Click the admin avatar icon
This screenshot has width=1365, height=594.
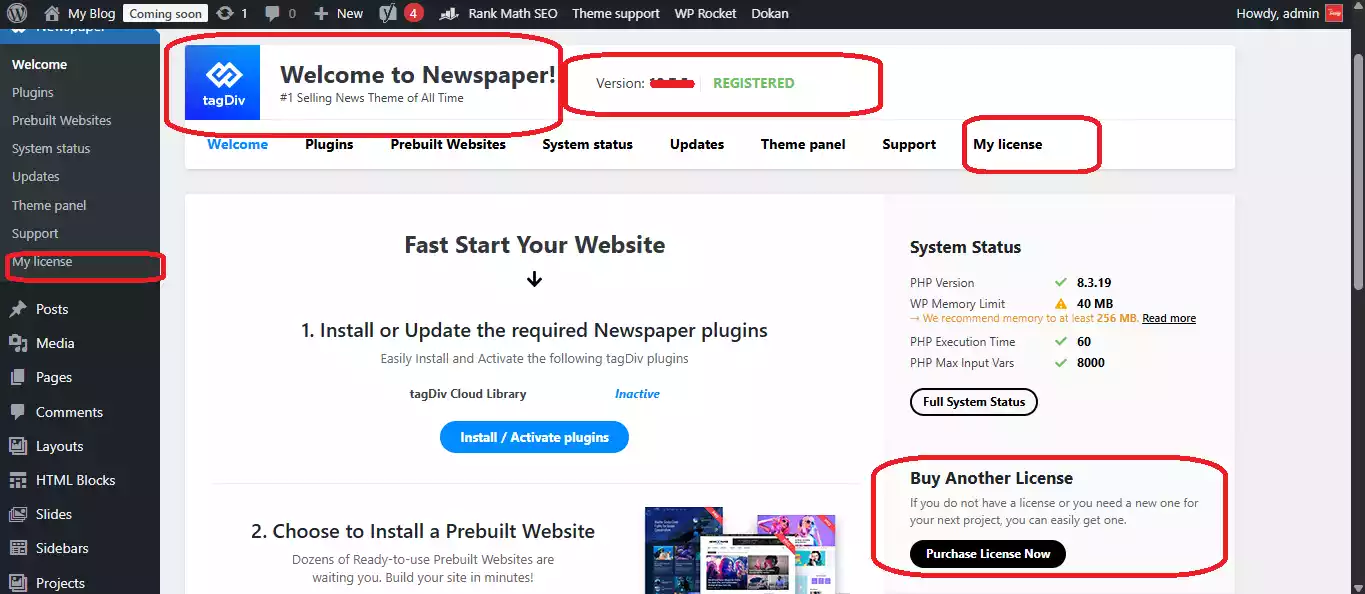pyautogui.click(x=1334, y=13)
